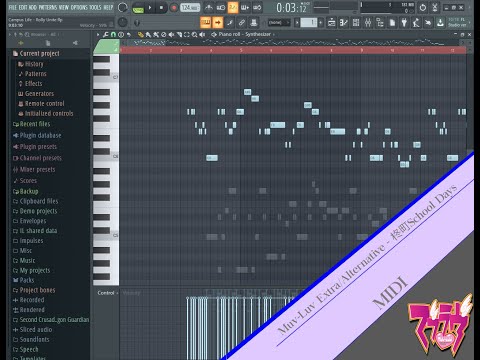Viewport: 480px width, 360px height.
Task: Toggle the green magnet snap icon
Action: [x=113, y=34]
